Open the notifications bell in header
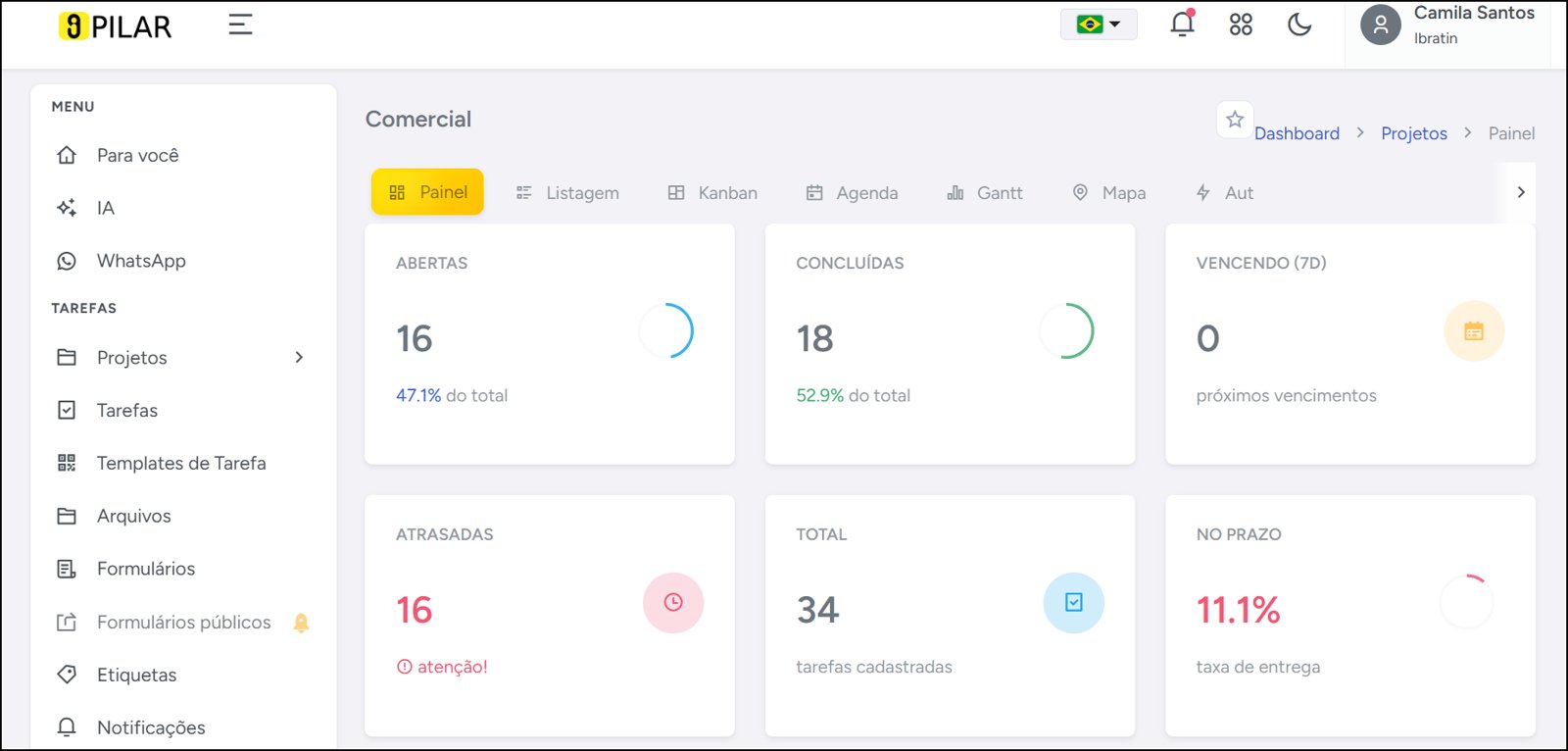1568x751 pixels. pyautogui.click(x=1183, y=24)
